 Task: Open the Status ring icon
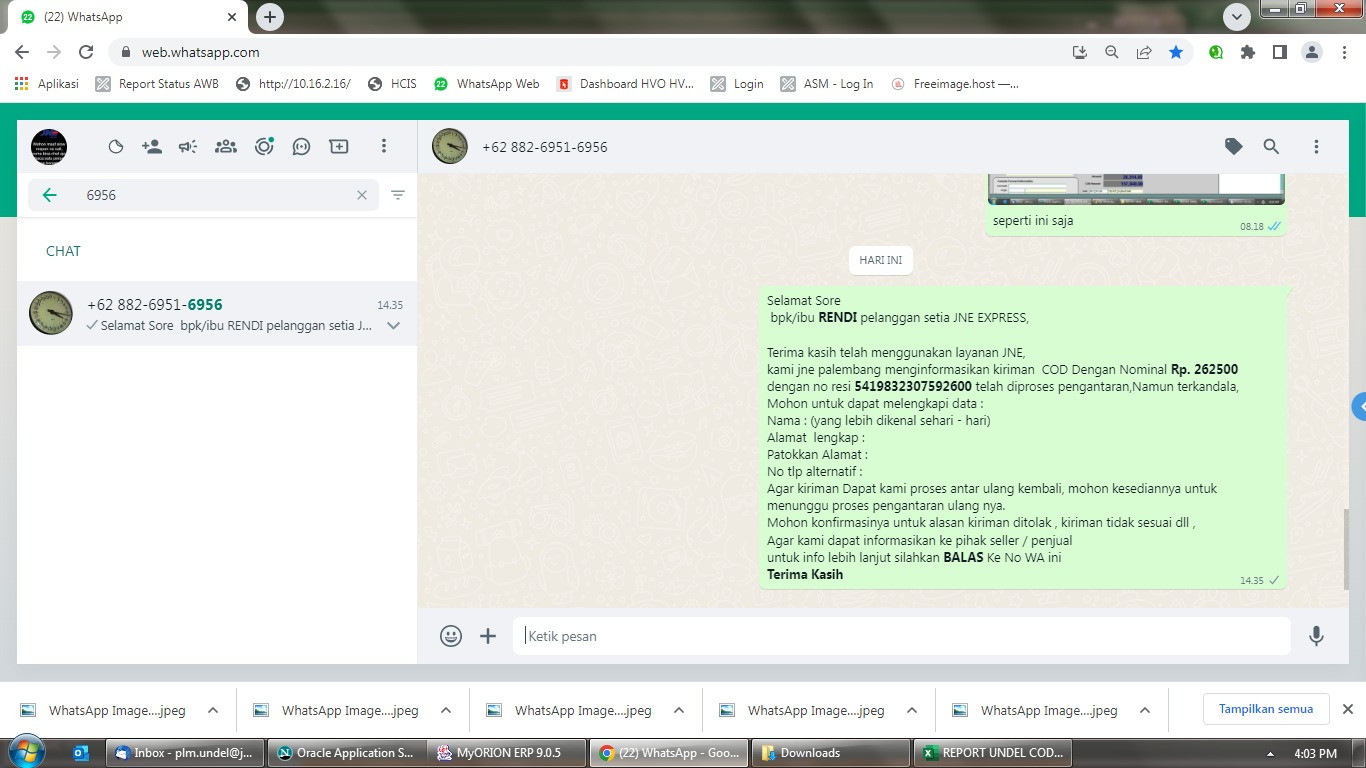click(x=264, y=147)
